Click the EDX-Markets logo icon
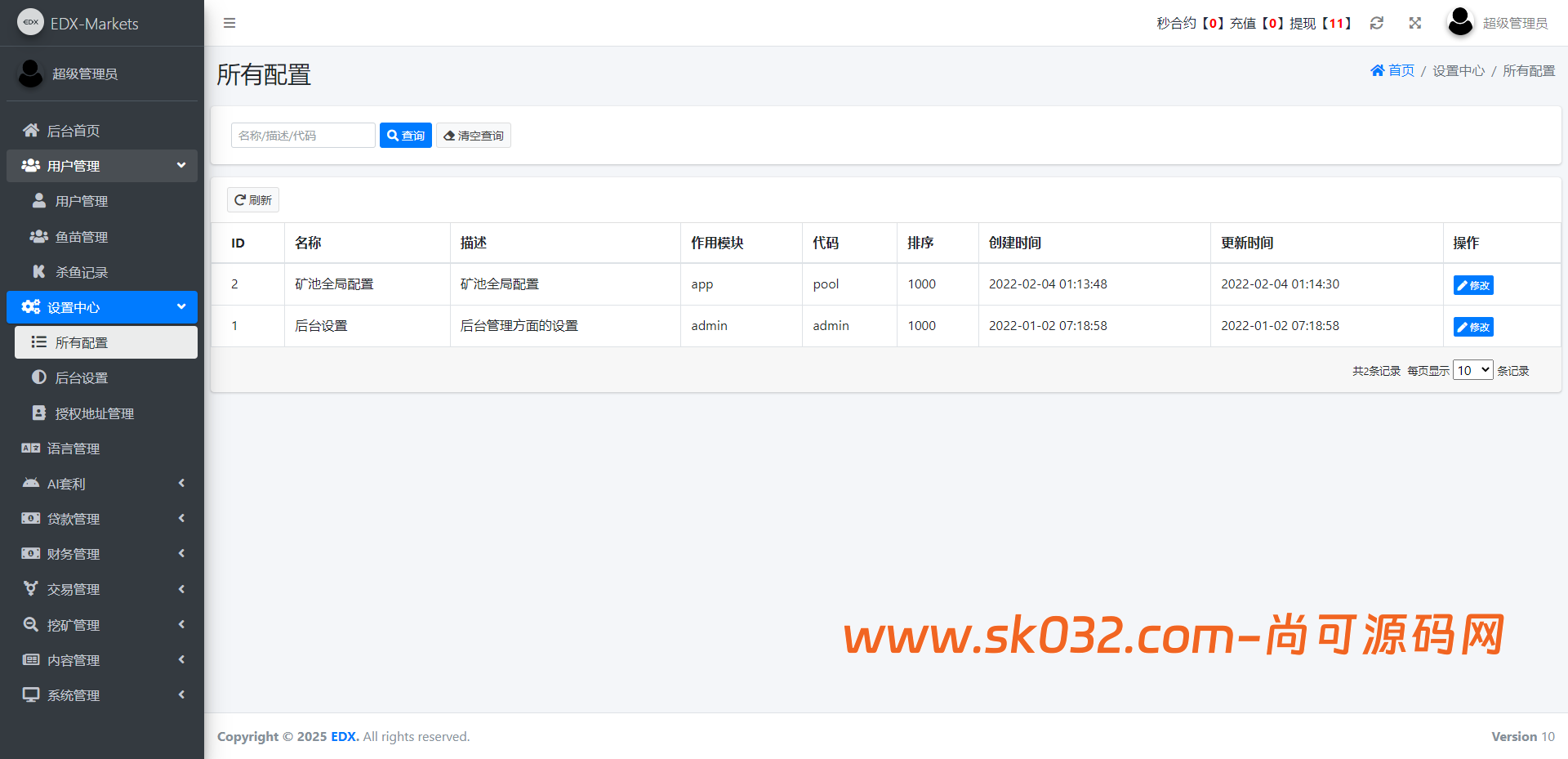This screenshot has width=1568, height=759. 30,23
